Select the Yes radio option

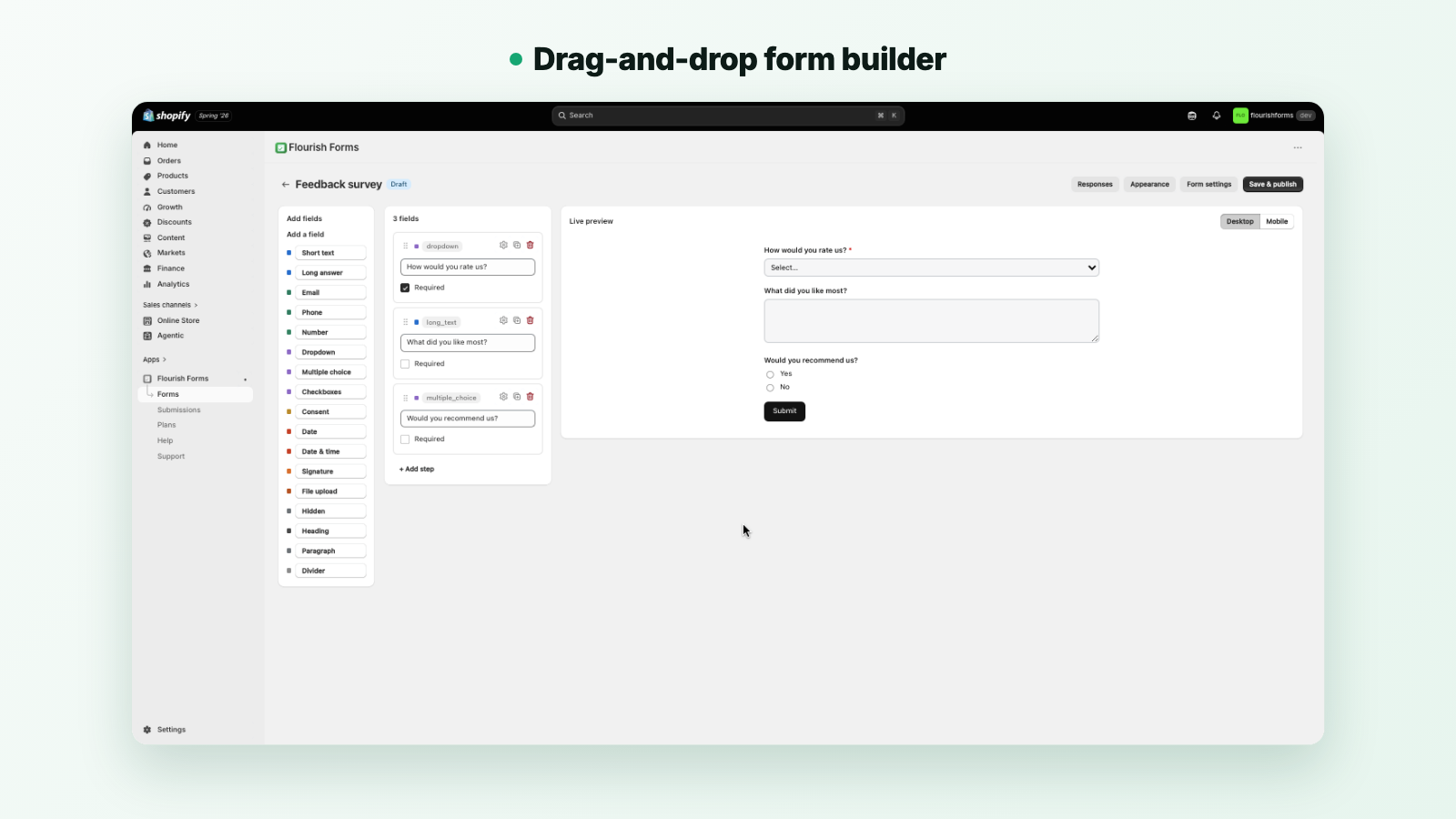click(770, 374)
